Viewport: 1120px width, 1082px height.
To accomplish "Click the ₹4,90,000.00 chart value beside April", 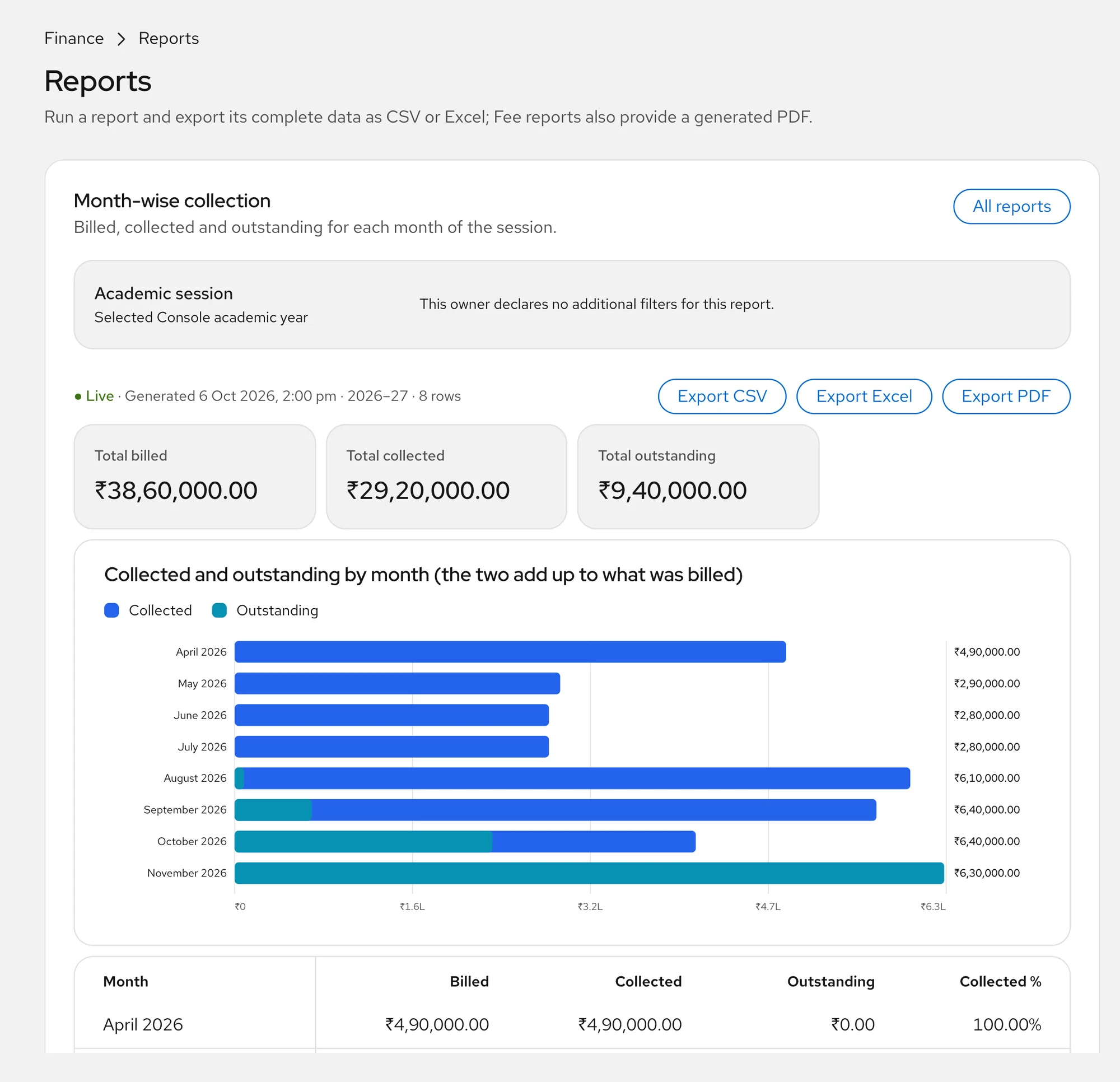I will 986,652.
